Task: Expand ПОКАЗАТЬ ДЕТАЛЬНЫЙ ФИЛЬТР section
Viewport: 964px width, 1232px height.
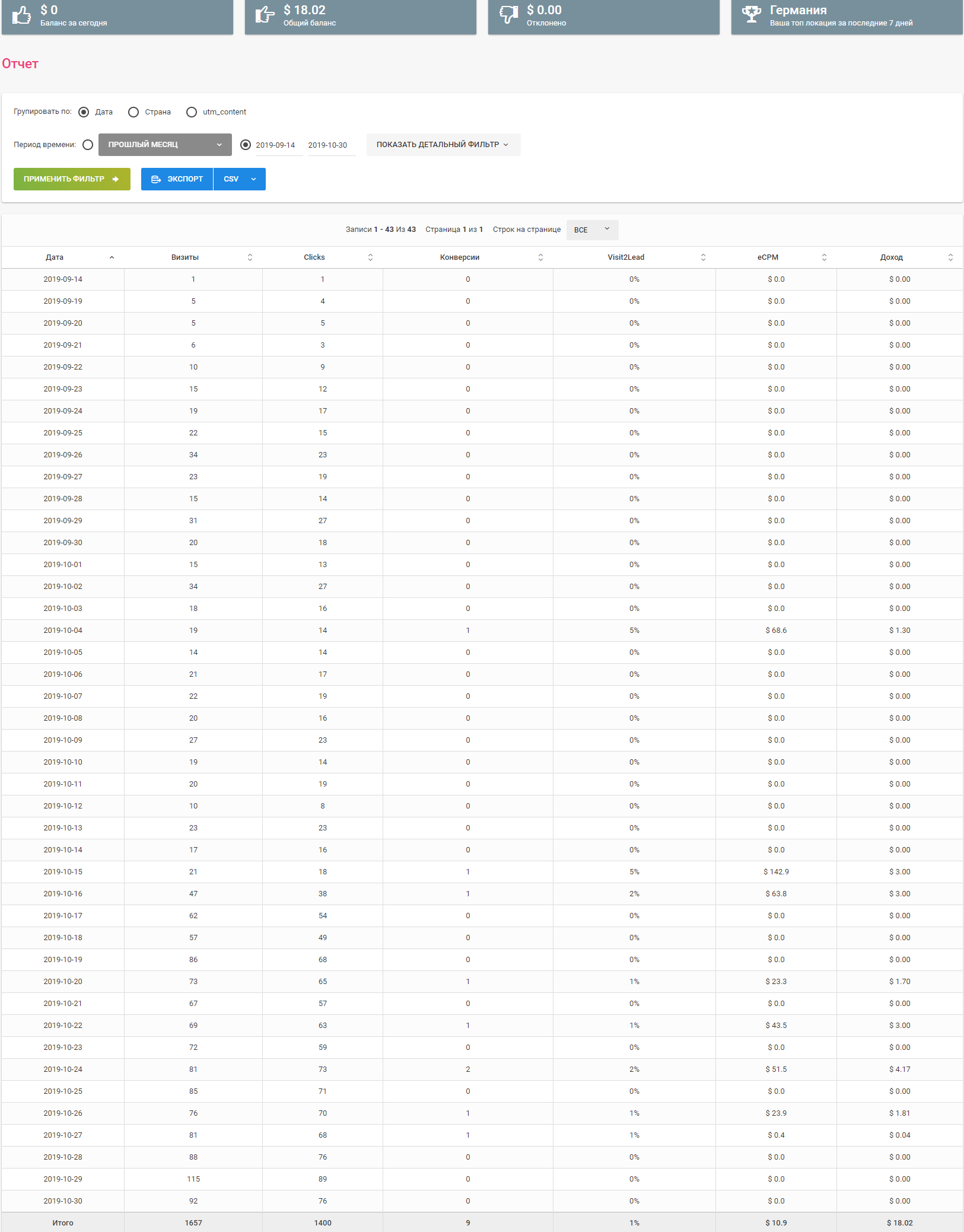Action: pyautogui.click(x=444, y=144)
